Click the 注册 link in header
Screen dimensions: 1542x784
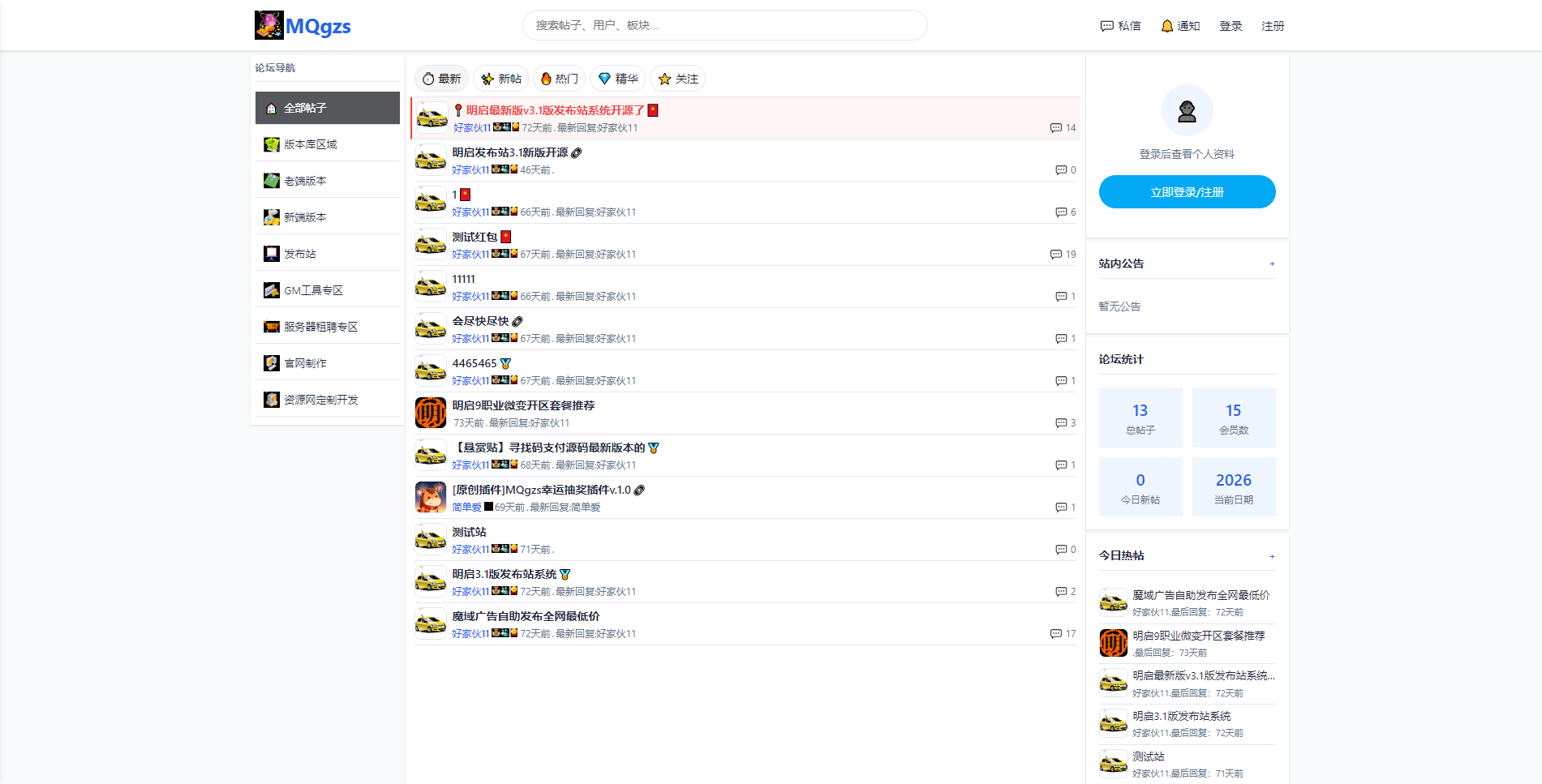(1273, 26)
